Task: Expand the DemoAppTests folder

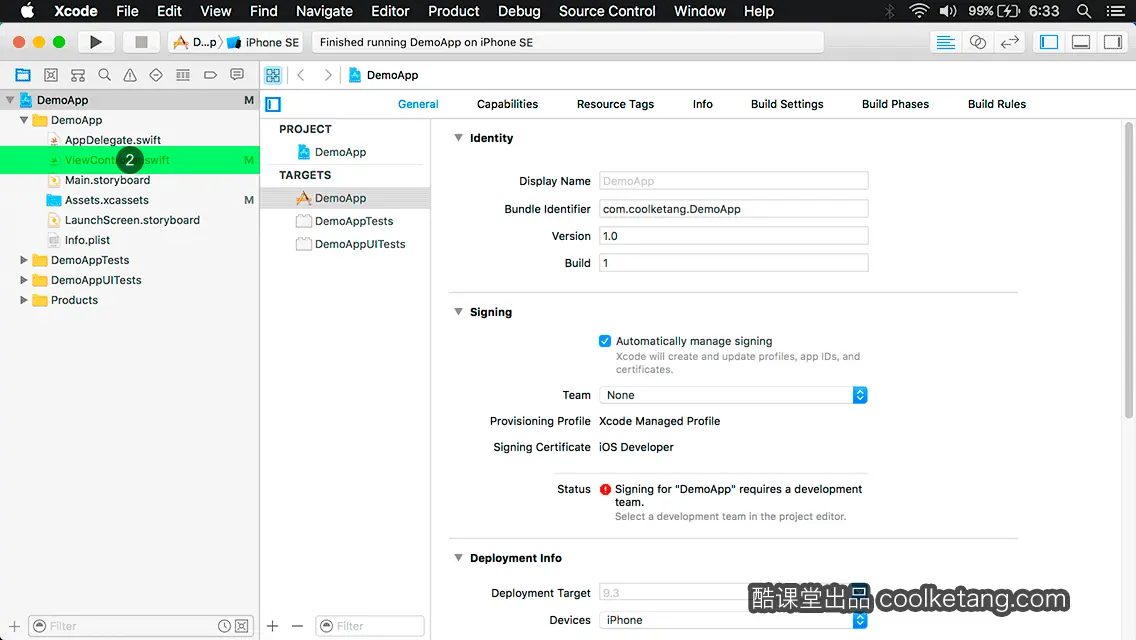Action: point(24,259)
